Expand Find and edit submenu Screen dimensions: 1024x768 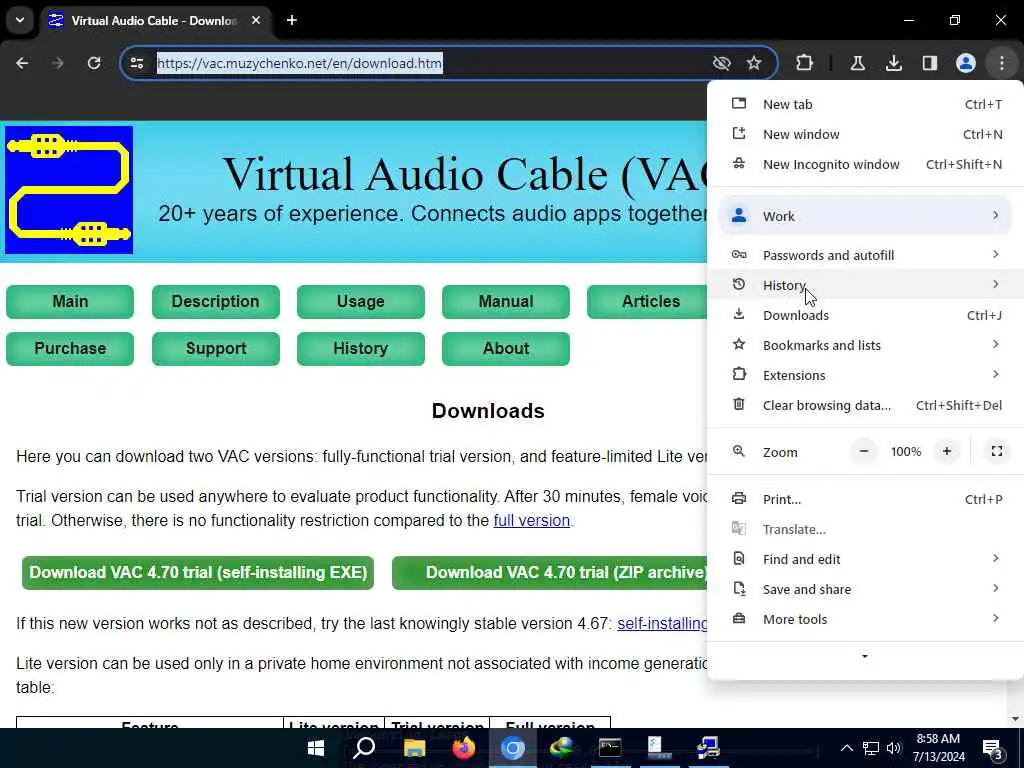(865, 560)
